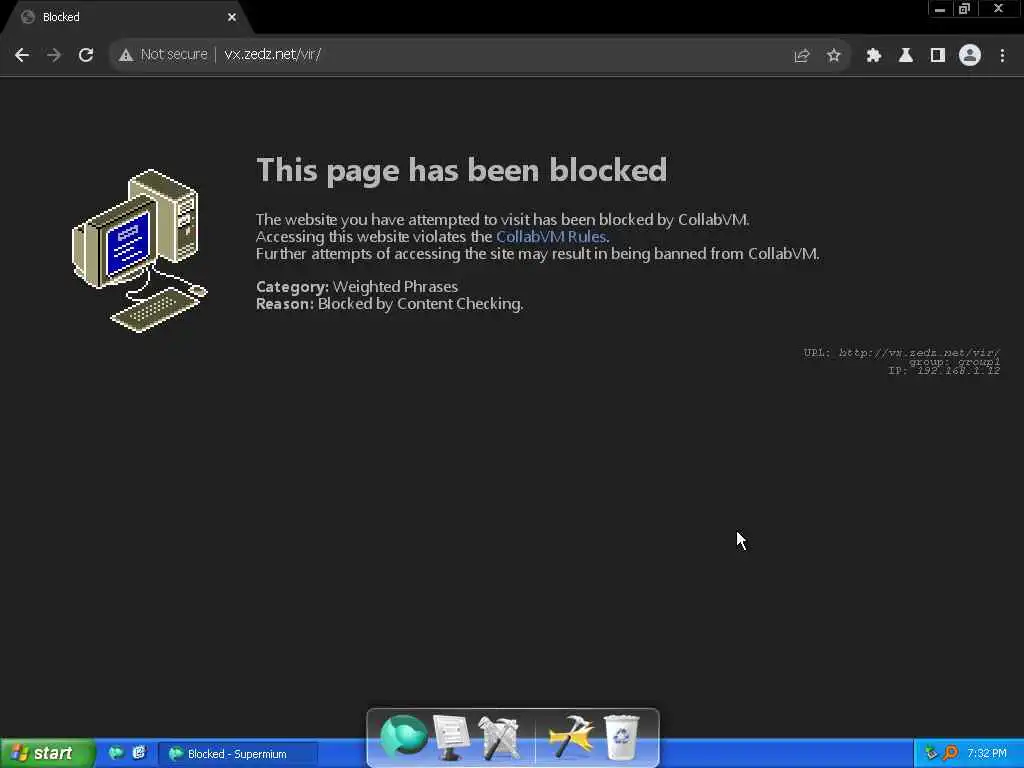This screenshot has width=1024, height=768.
Task: Open the recycle bin dock icon
Action: (x=621, y=737)
